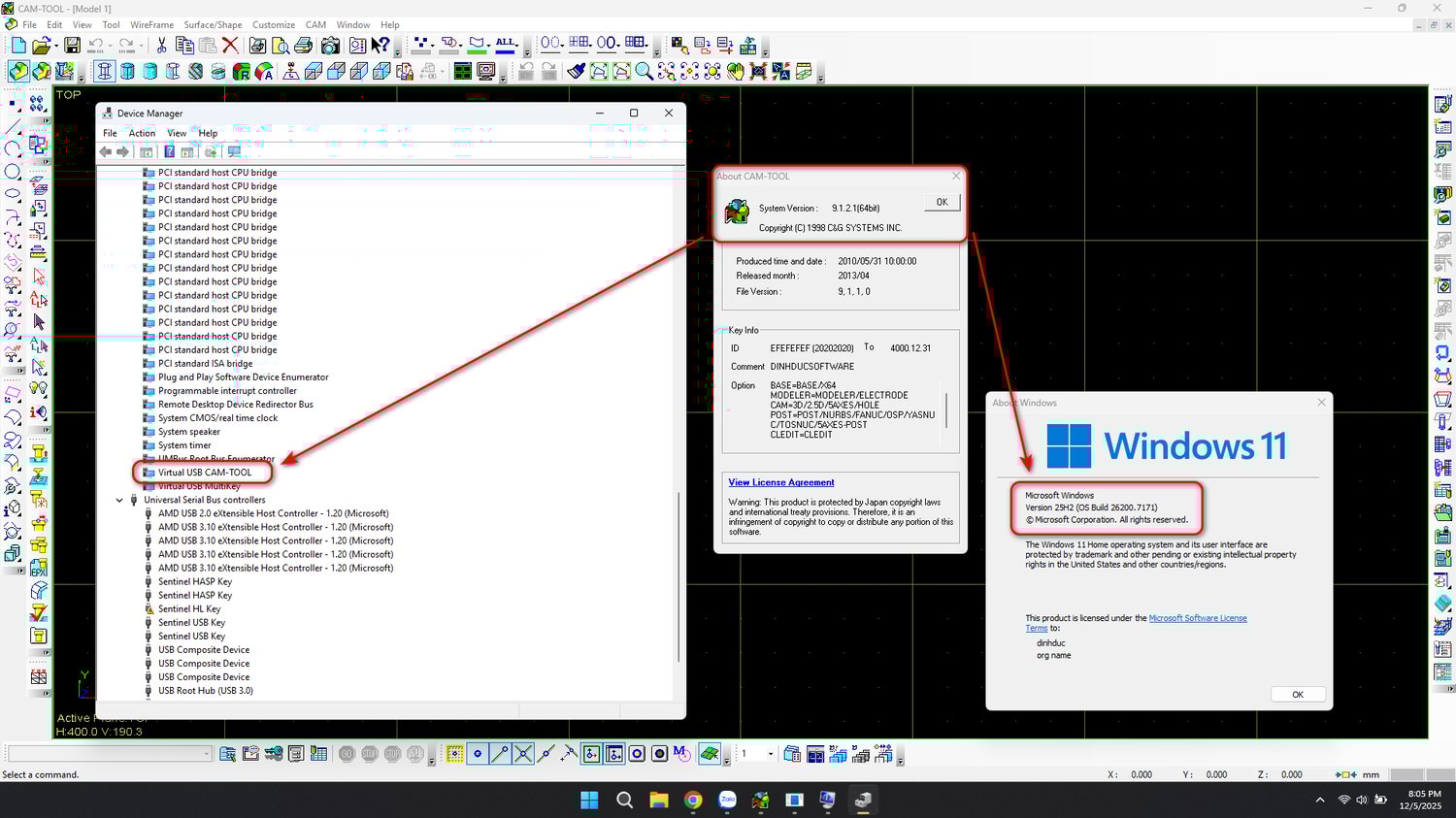Open taskbar Search

click(624, 800)
